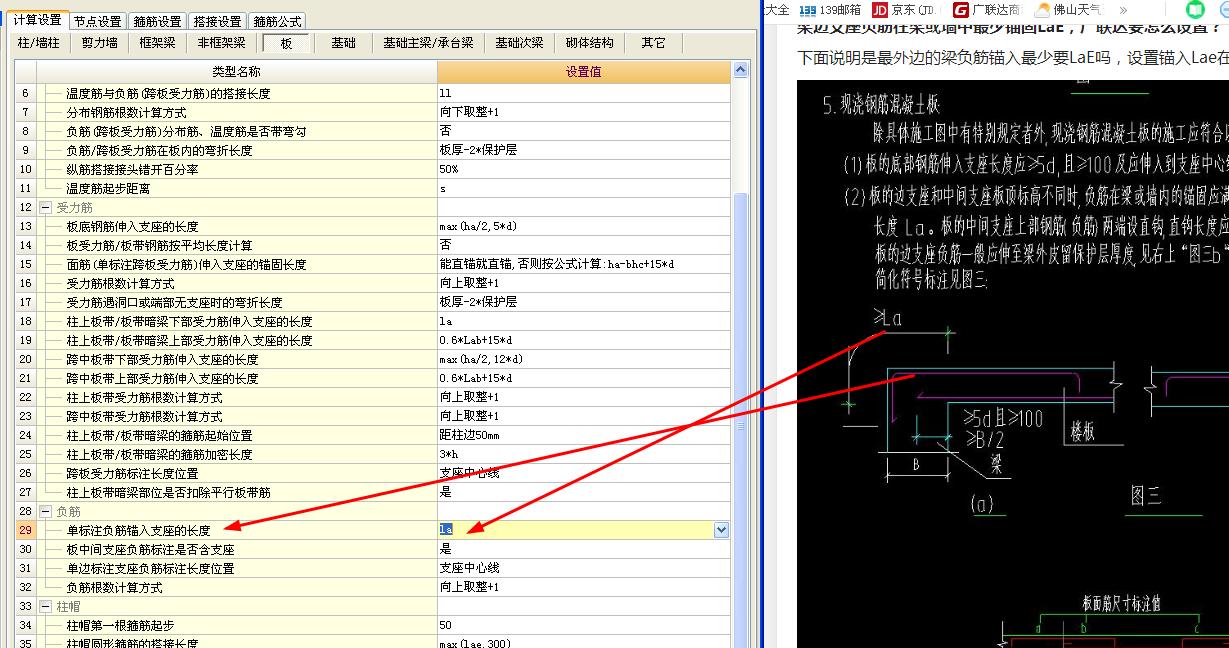Click the 设置值 column header
1229x648 pixels.
point(584,72)
